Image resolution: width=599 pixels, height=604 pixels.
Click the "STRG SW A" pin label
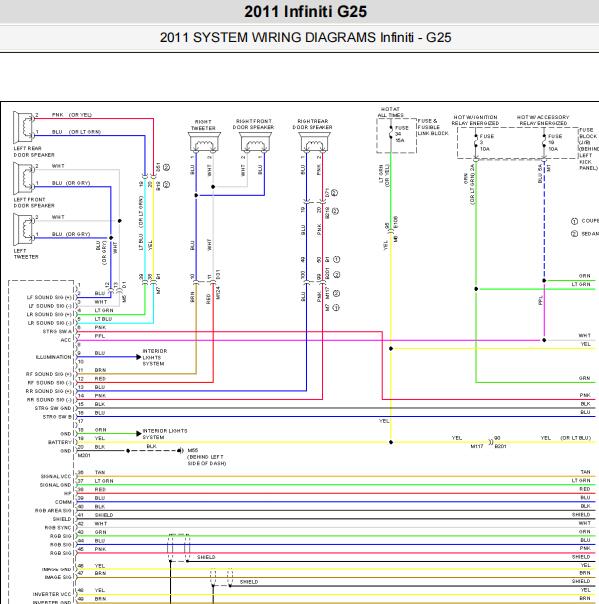point(57,331)
